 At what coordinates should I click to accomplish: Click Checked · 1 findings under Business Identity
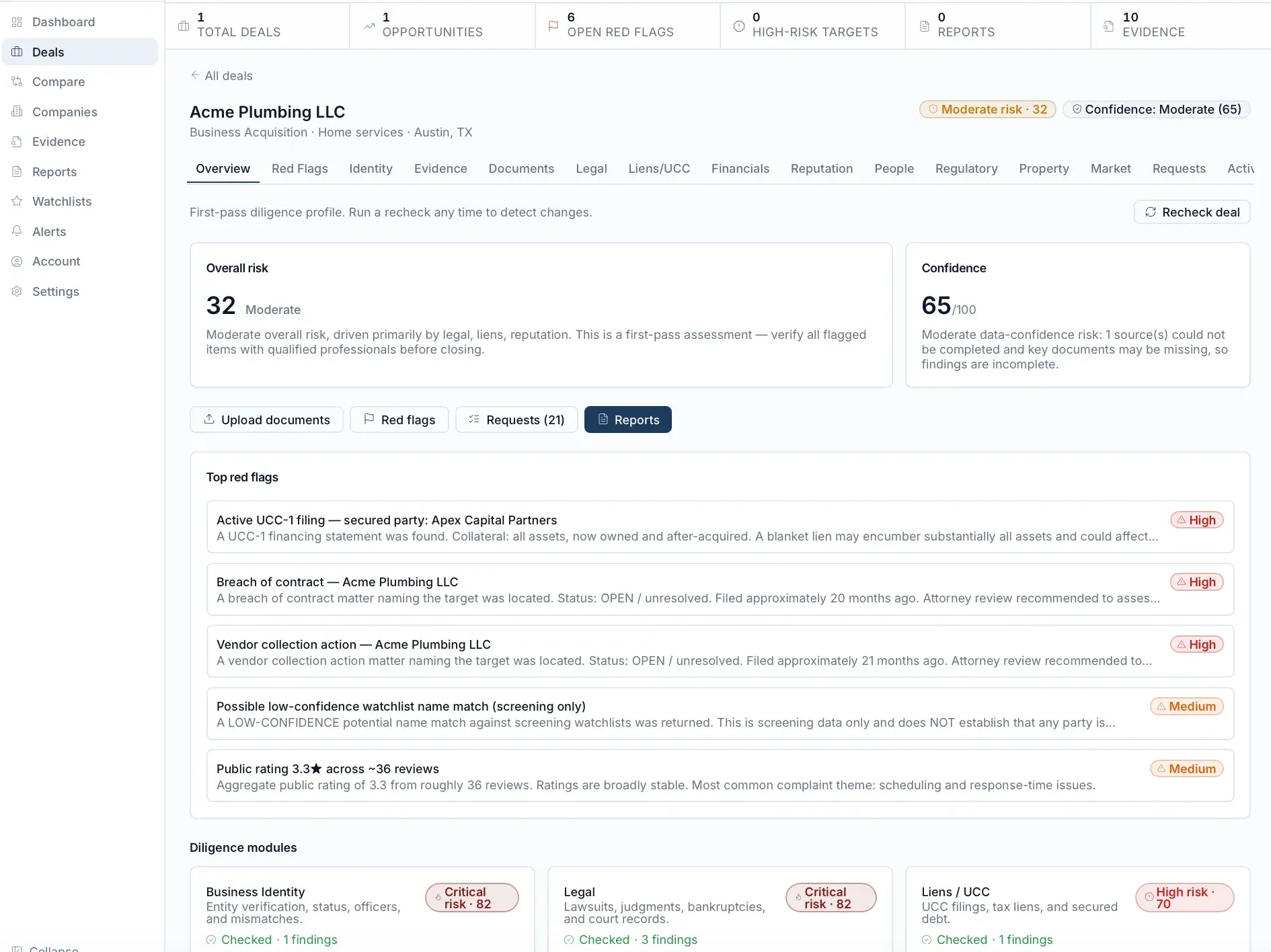272,940
